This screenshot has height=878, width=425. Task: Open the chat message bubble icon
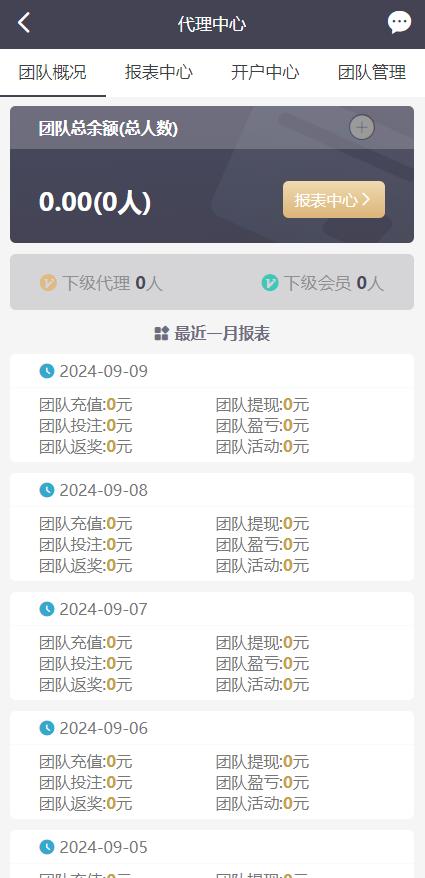[x=399, y=22]
